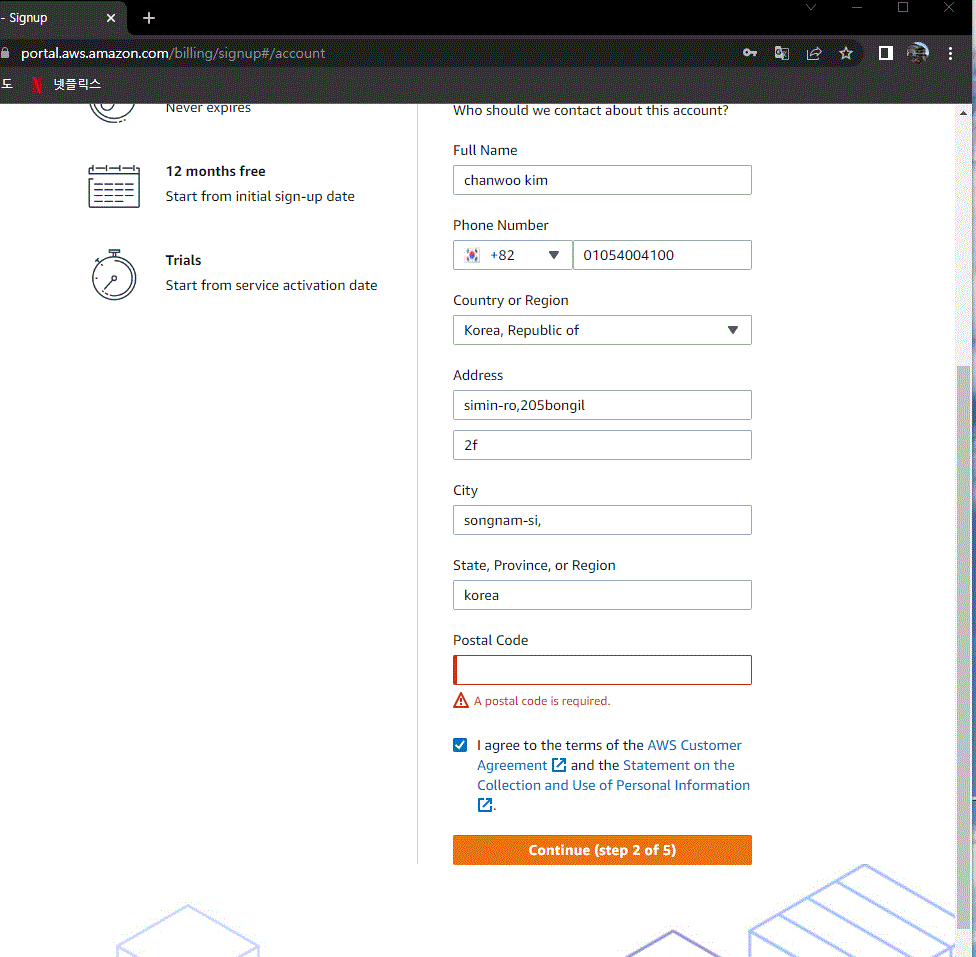The image size is (976, 957).
Task: Click the City input field
Action: pyautogui.click(x=602, y=520)
